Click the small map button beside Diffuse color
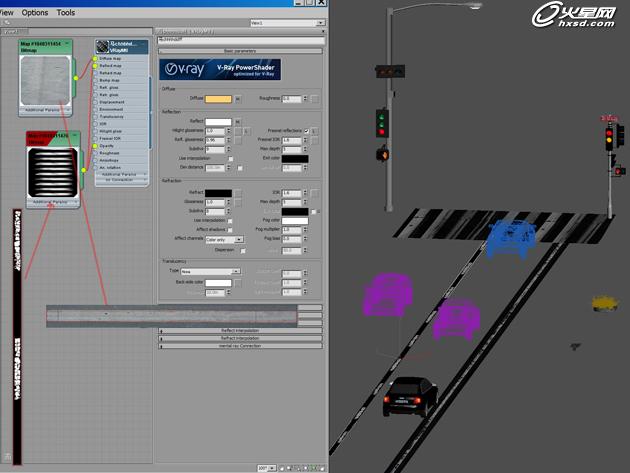The height and width of the screenshot is (473, 630). point(237,99)
